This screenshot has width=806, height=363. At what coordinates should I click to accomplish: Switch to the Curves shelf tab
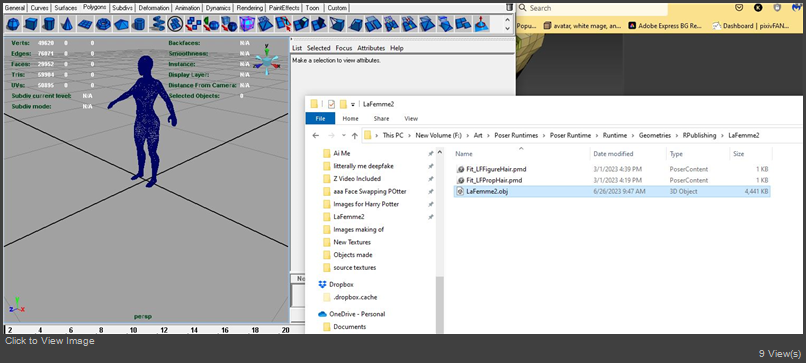(39, 8)
